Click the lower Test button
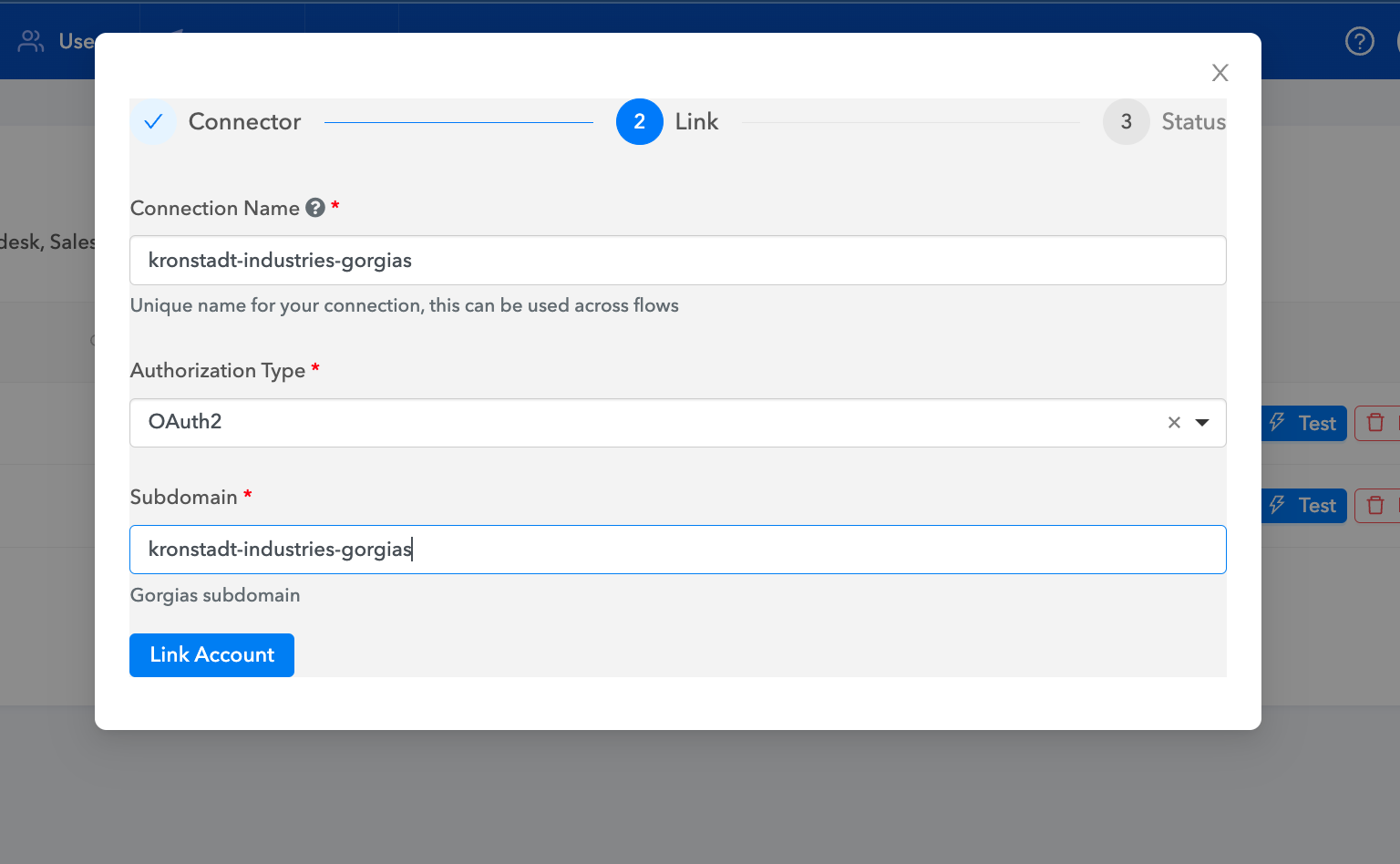 [1305, 505]
